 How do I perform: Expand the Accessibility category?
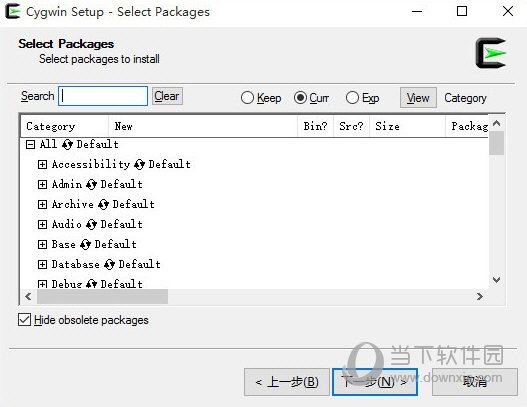[42, 164]
